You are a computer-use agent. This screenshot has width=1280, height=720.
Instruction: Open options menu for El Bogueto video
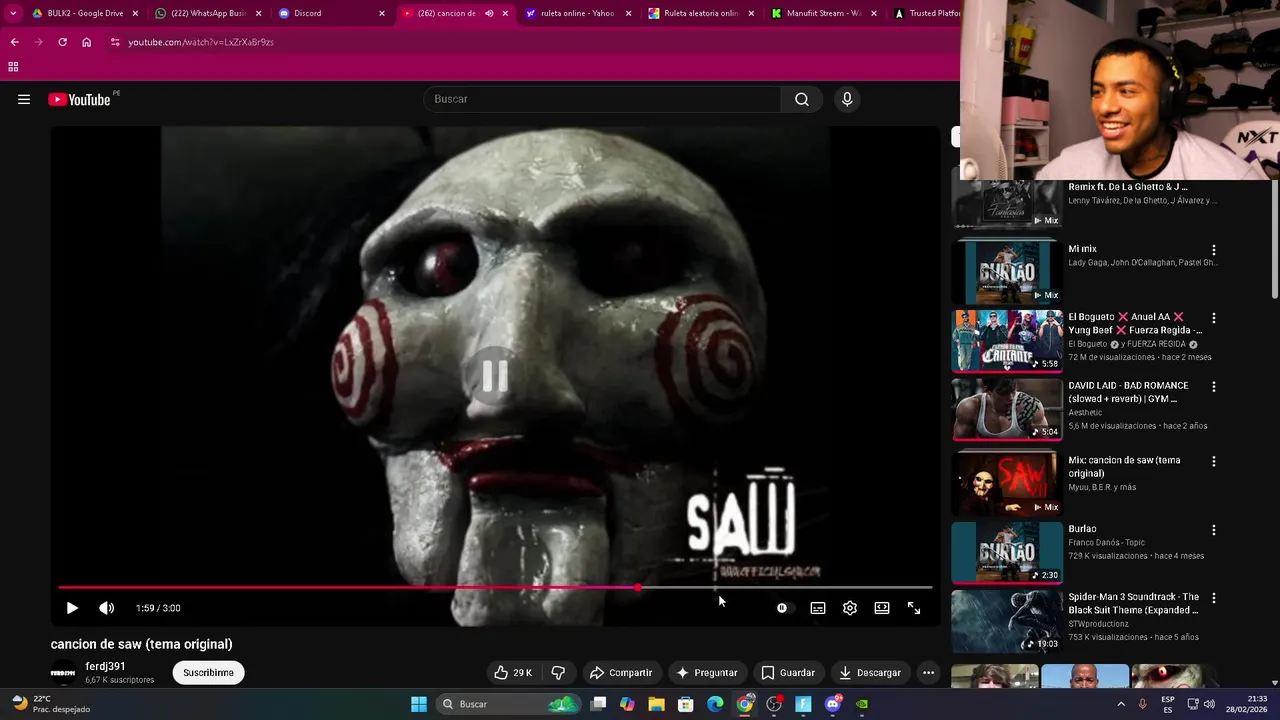point(1214,318)
